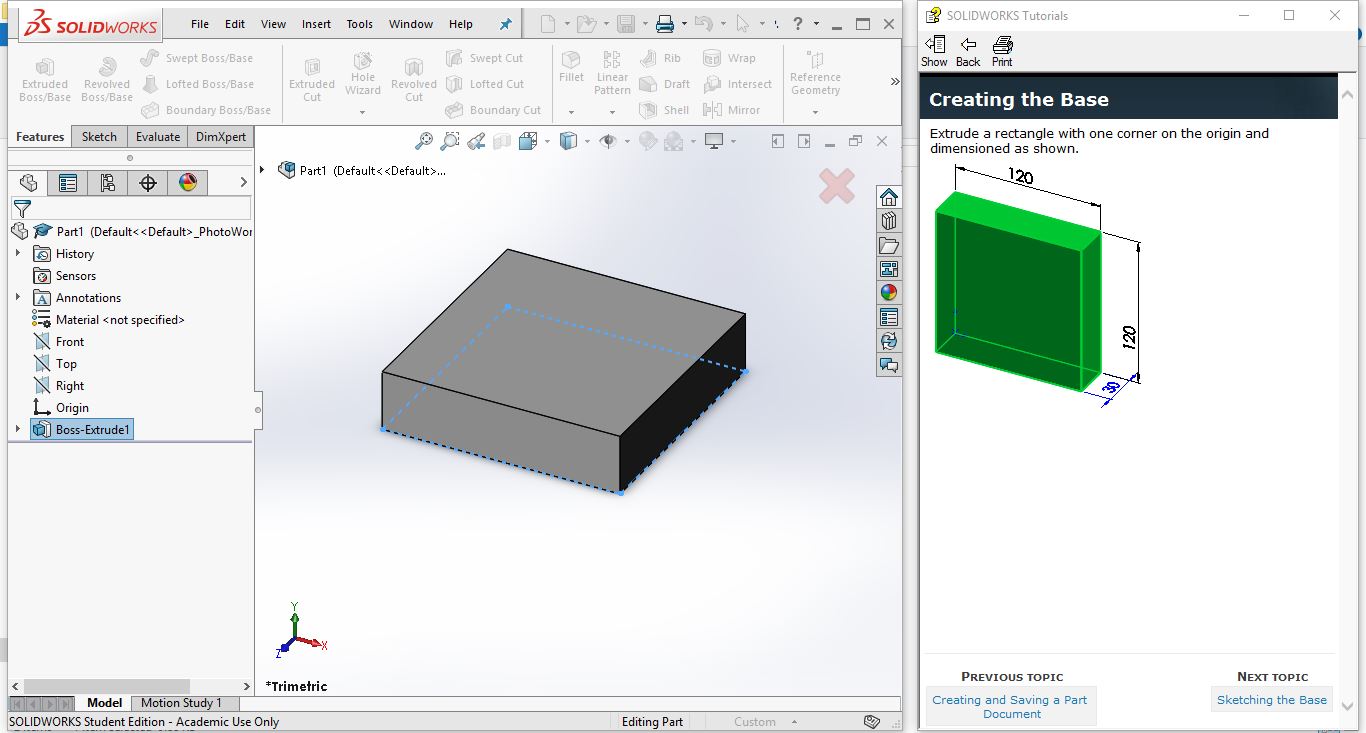
Task: Select the Front plane in feature tree
Action: [x=59, y=342]
